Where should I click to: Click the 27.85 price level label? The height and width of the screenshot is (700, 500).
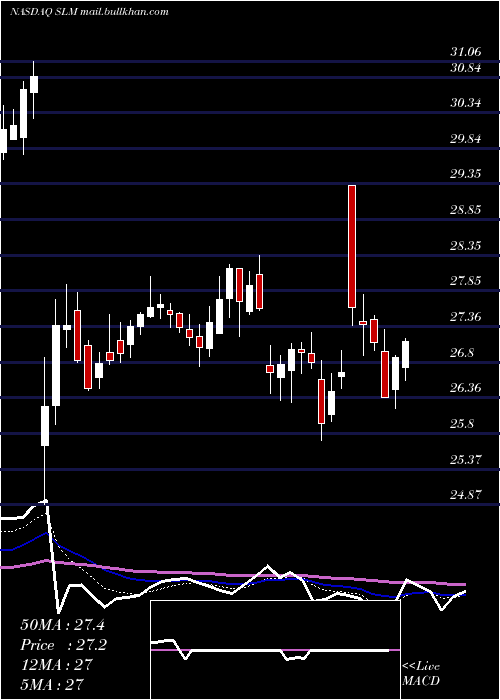(x=466, y=281)
